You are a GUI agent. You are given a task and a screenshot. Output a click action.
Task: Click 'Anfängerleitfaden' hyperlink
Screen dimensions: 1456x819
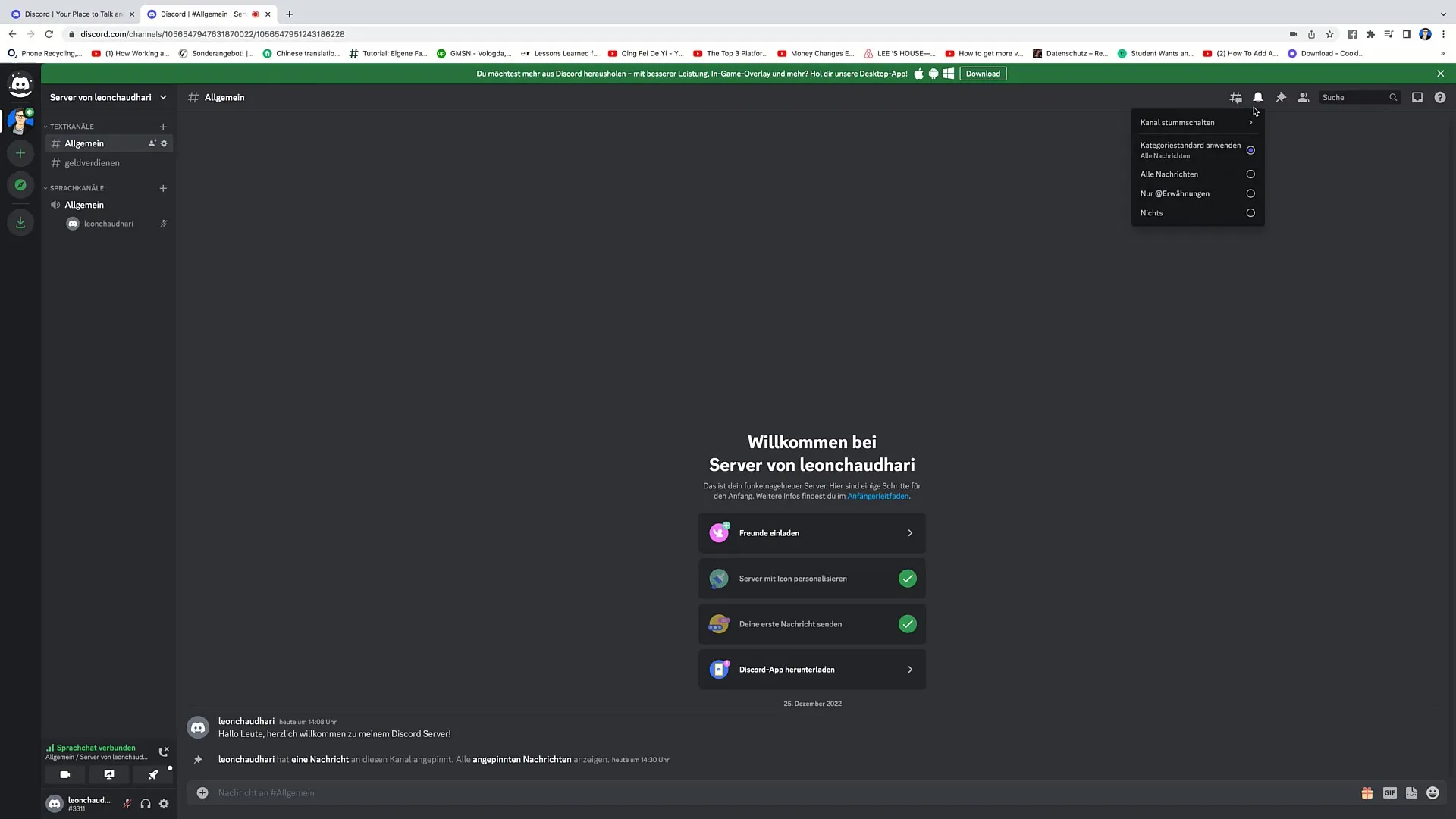pyautogui.click(x=878, y=496)
